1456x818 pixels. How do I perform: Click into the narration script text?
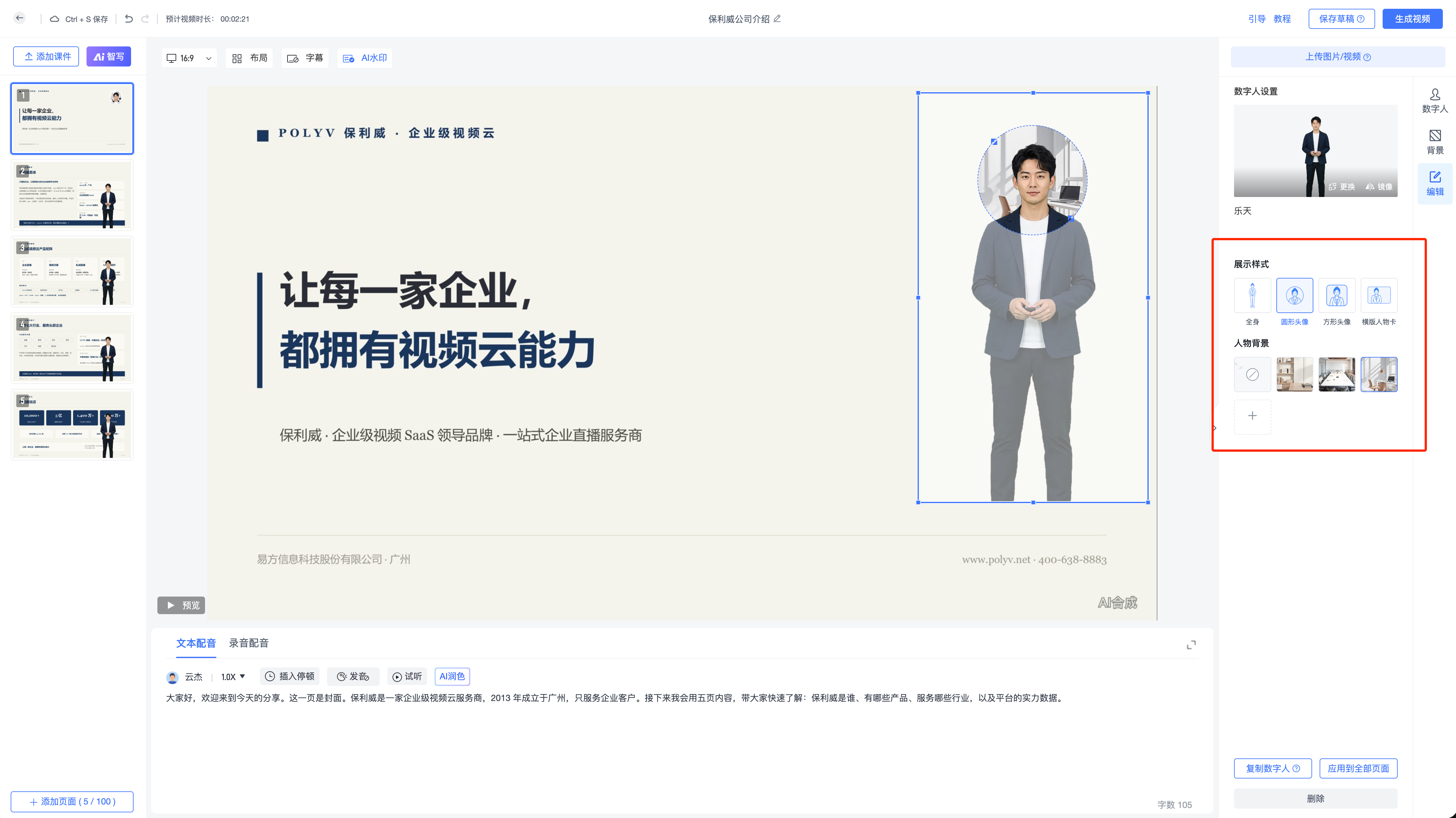[x=615, y=698]
